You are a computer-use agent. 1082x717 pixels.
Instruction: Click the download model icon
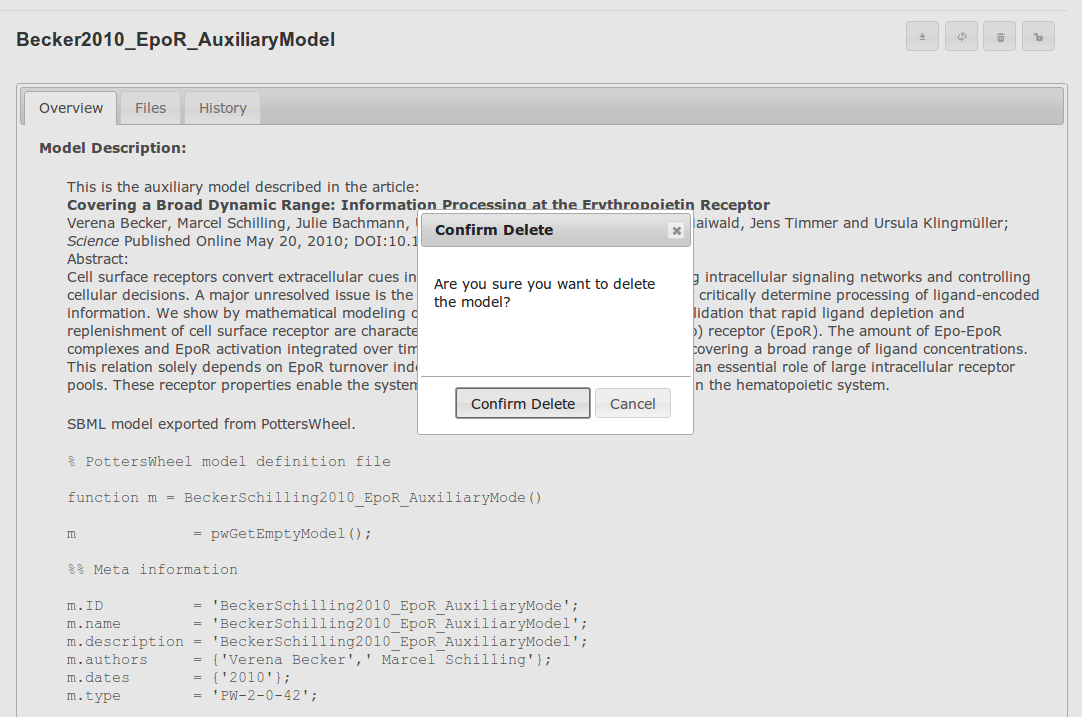click(922, 37)
